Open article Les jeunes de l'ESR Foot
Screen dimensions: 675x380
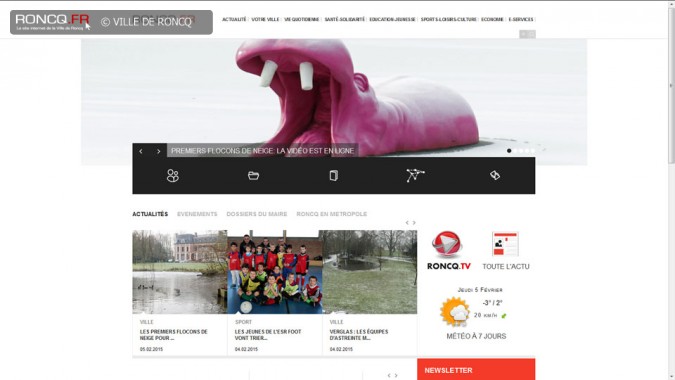click(268, 335)
